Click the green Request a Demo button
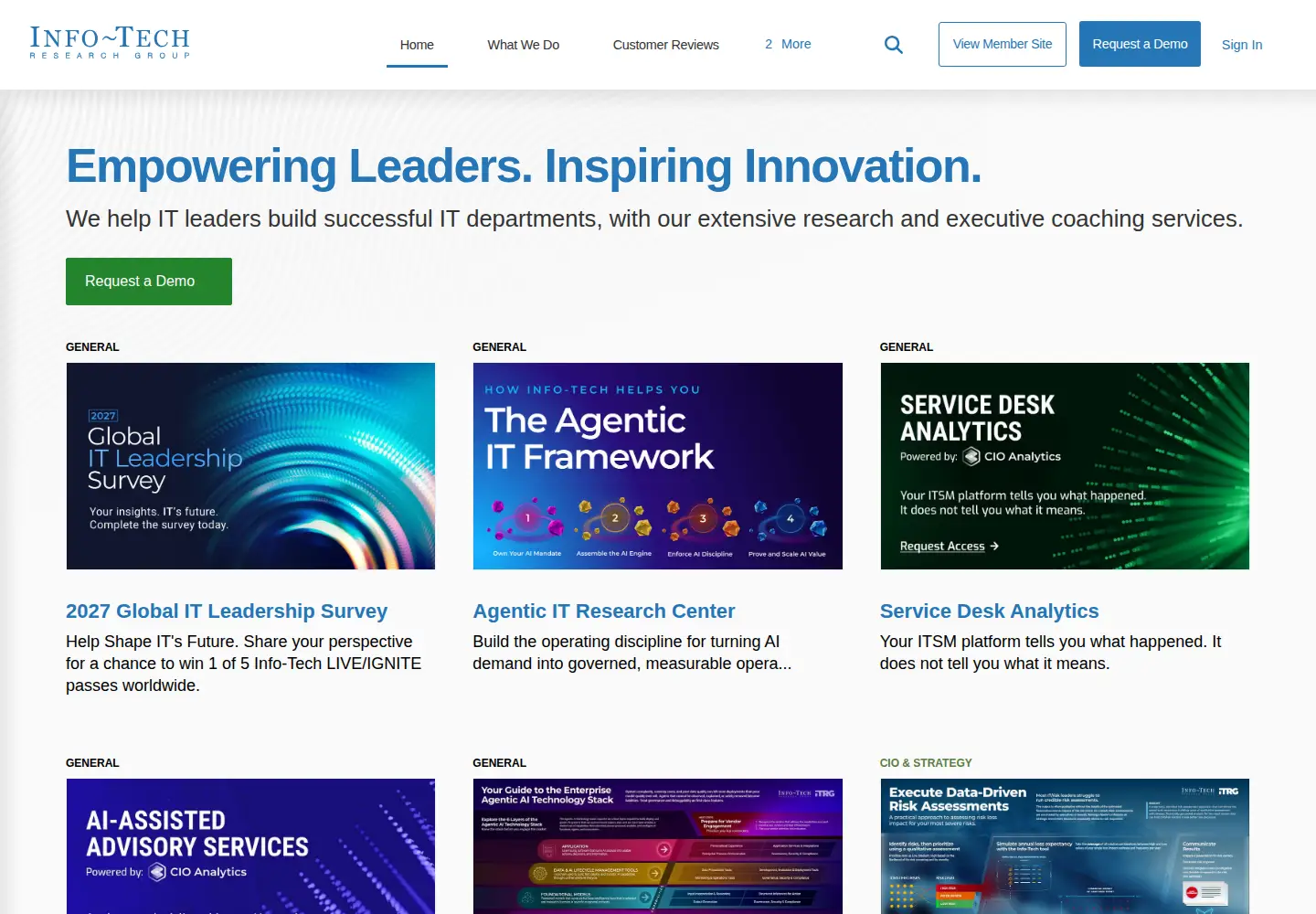Screen dimensions: 1316x914 click(x=149, y=282)
